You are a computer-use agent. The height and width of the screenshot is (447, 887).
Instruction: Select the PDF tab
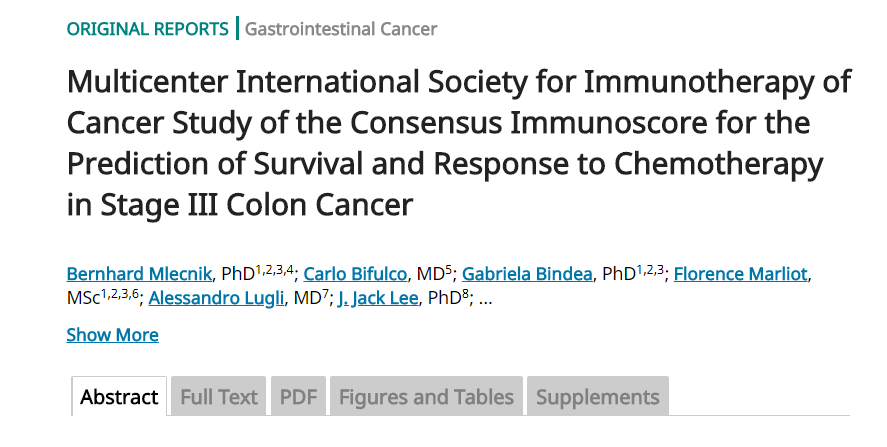pos(298,397)
